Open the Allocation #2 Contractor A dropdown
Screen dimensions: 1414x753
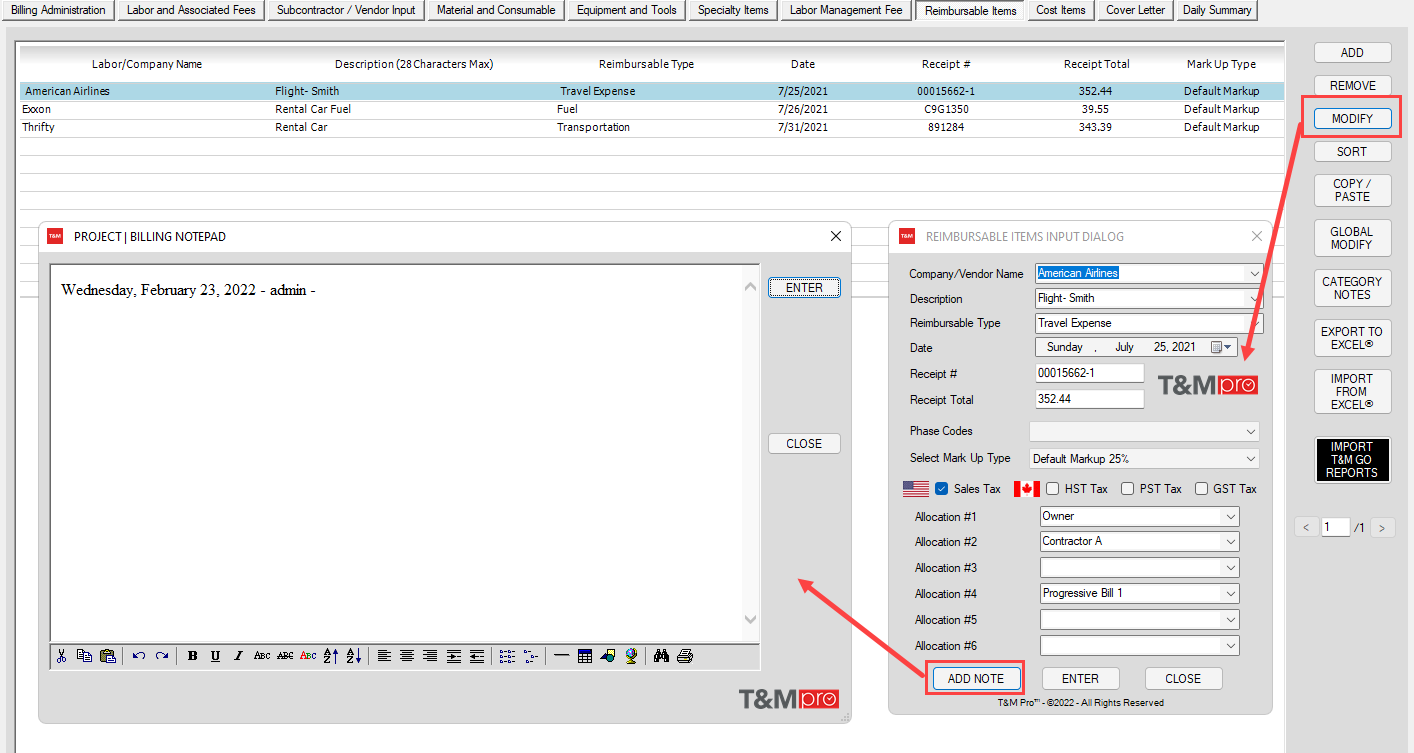(x=1230, y=541)
